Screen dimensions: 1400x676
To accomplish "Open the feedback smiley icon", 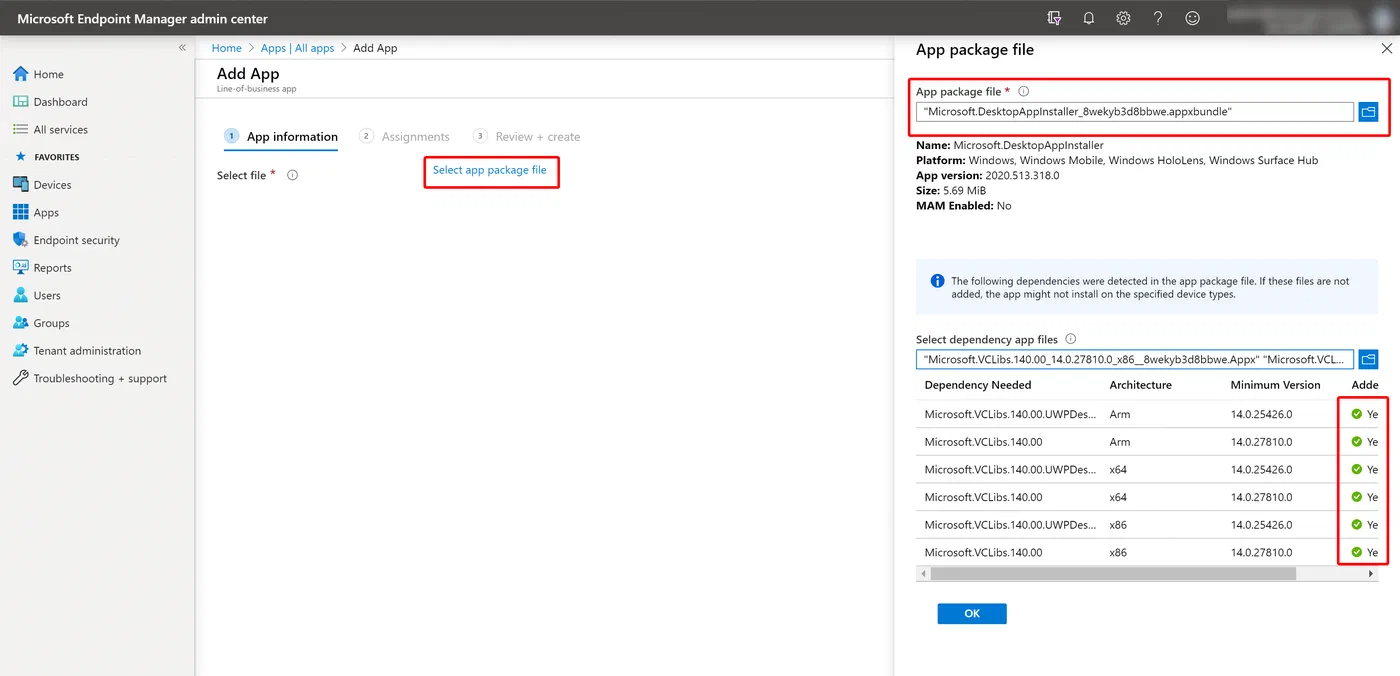I will [x=1192, y=18].
